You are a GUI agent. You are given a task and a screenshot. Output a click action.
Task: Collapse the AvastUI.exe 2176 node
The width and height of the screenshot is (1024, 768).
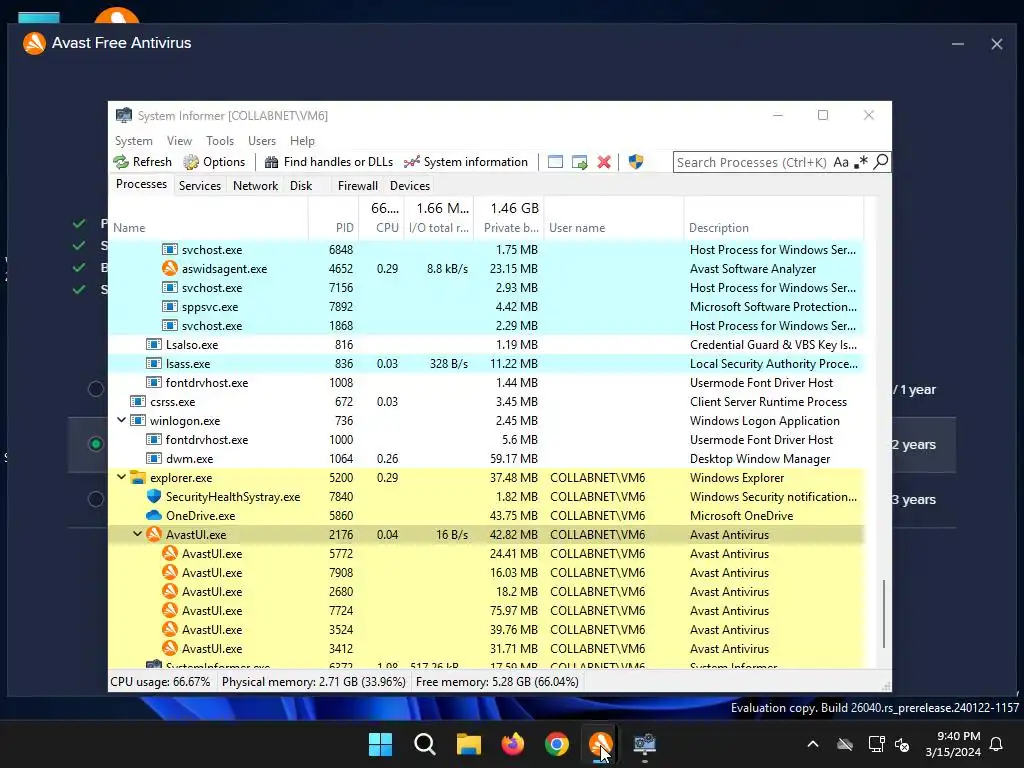pyautogui.click(x=137, y=534)
